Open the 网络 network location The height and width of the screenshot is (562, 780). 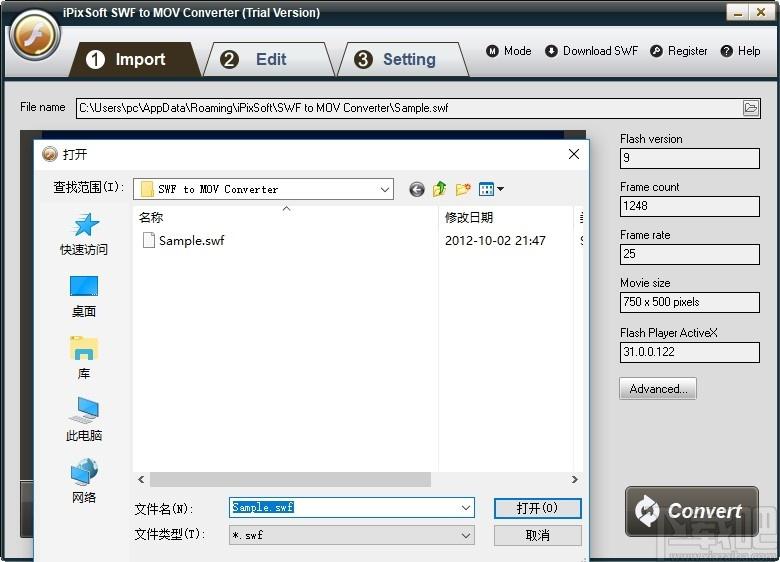coord(84,481)
